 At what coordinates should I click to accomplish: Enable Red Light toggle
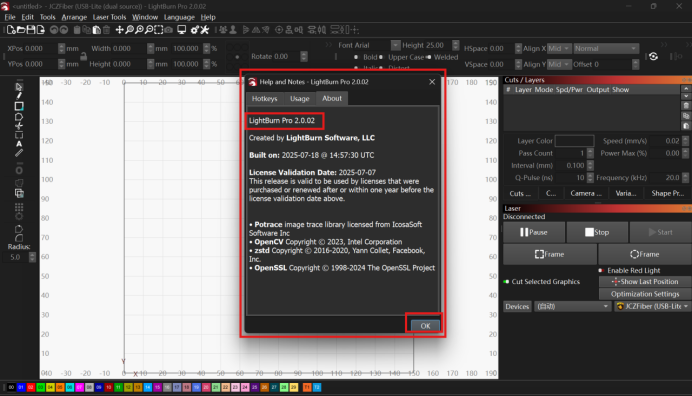601,270
